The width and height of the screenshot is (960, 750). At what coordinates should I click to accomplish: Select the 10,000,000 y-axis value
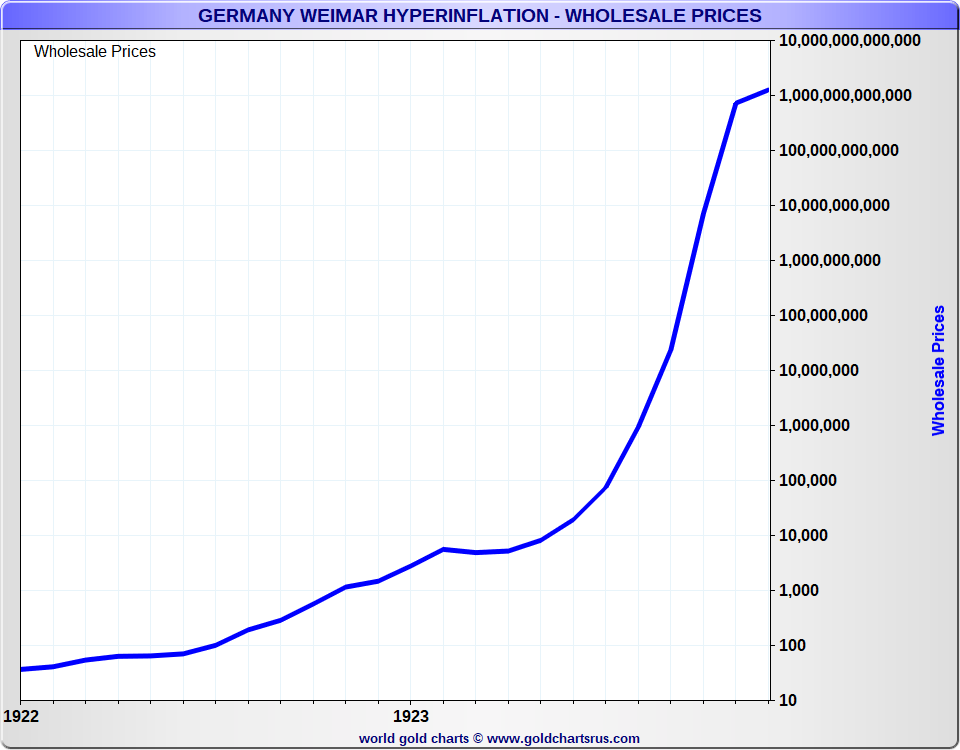click(x=820, y=371)
